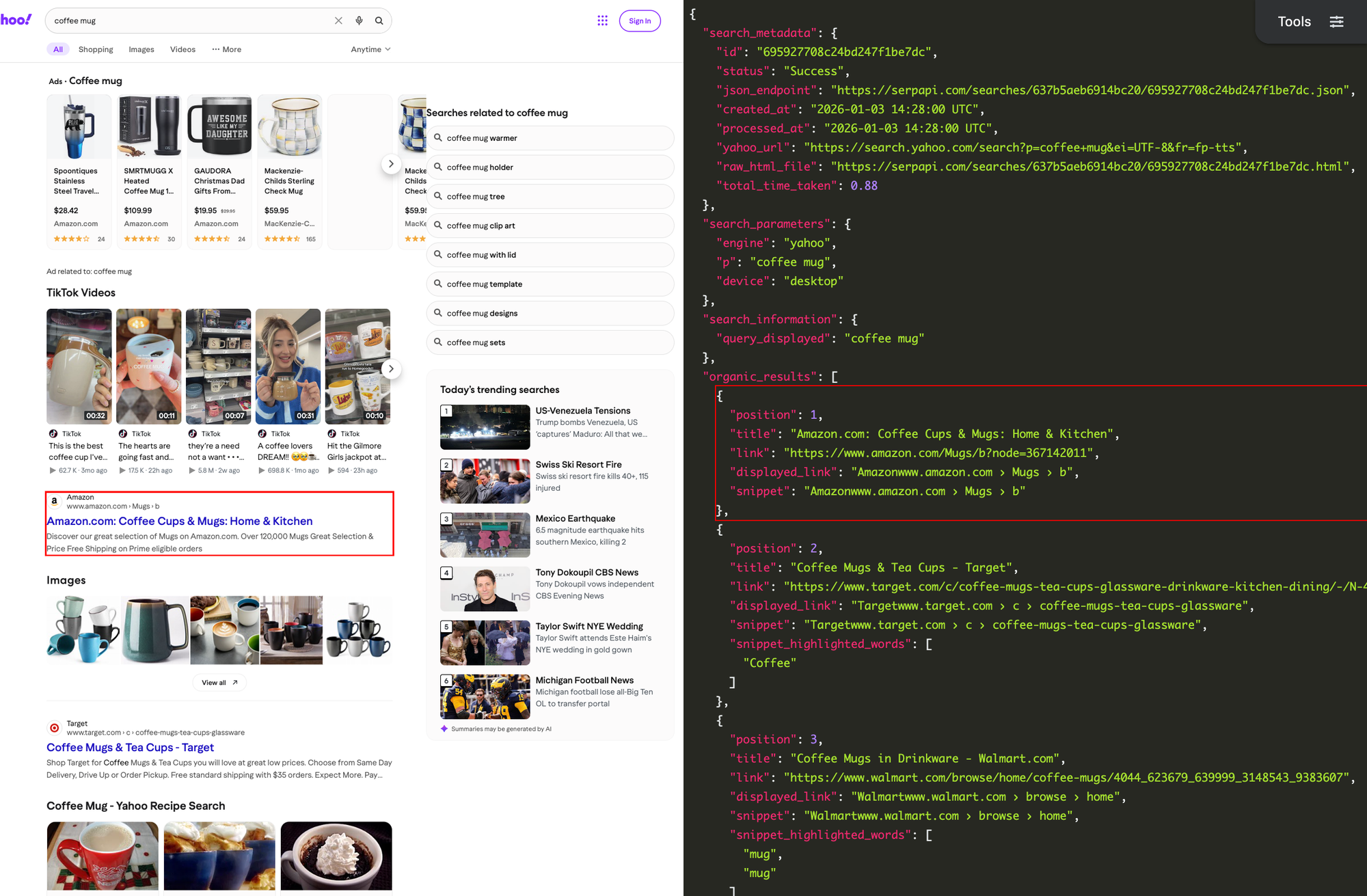Submit search with the magnifier icon
The image size is (1367, 896).
coord(379,21)
